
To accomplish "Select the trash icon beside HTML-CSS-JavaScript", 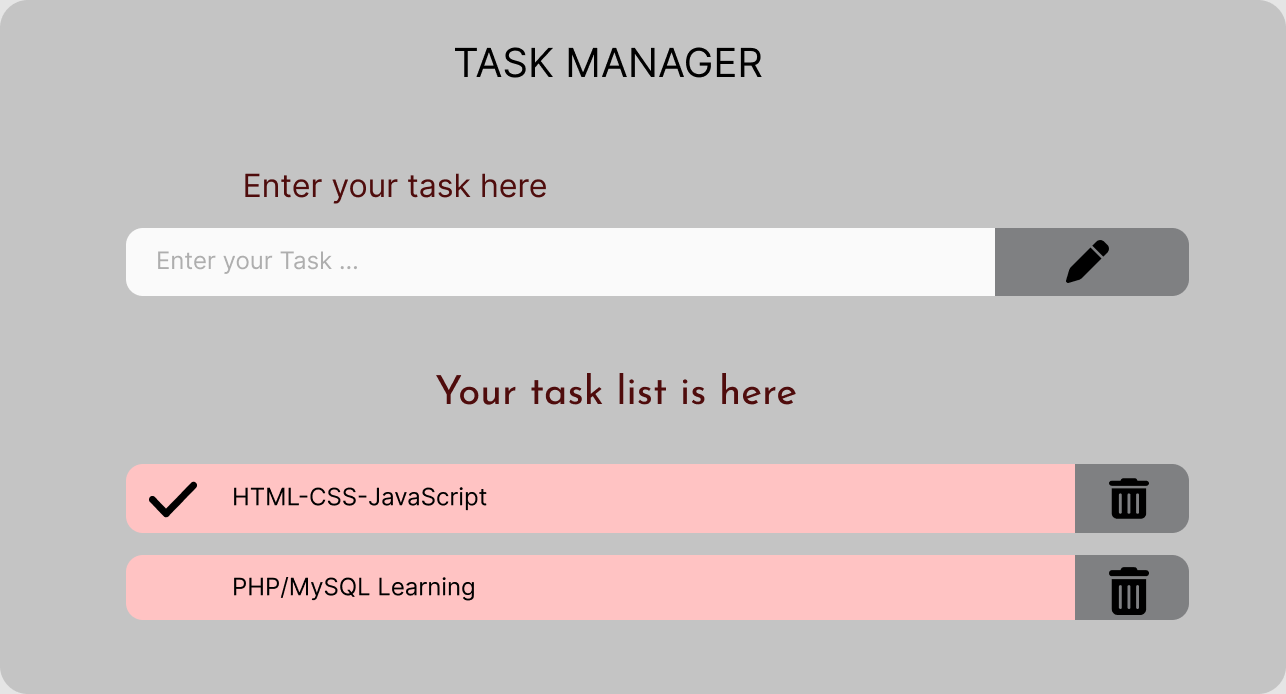I will (x=1130, y=498).
